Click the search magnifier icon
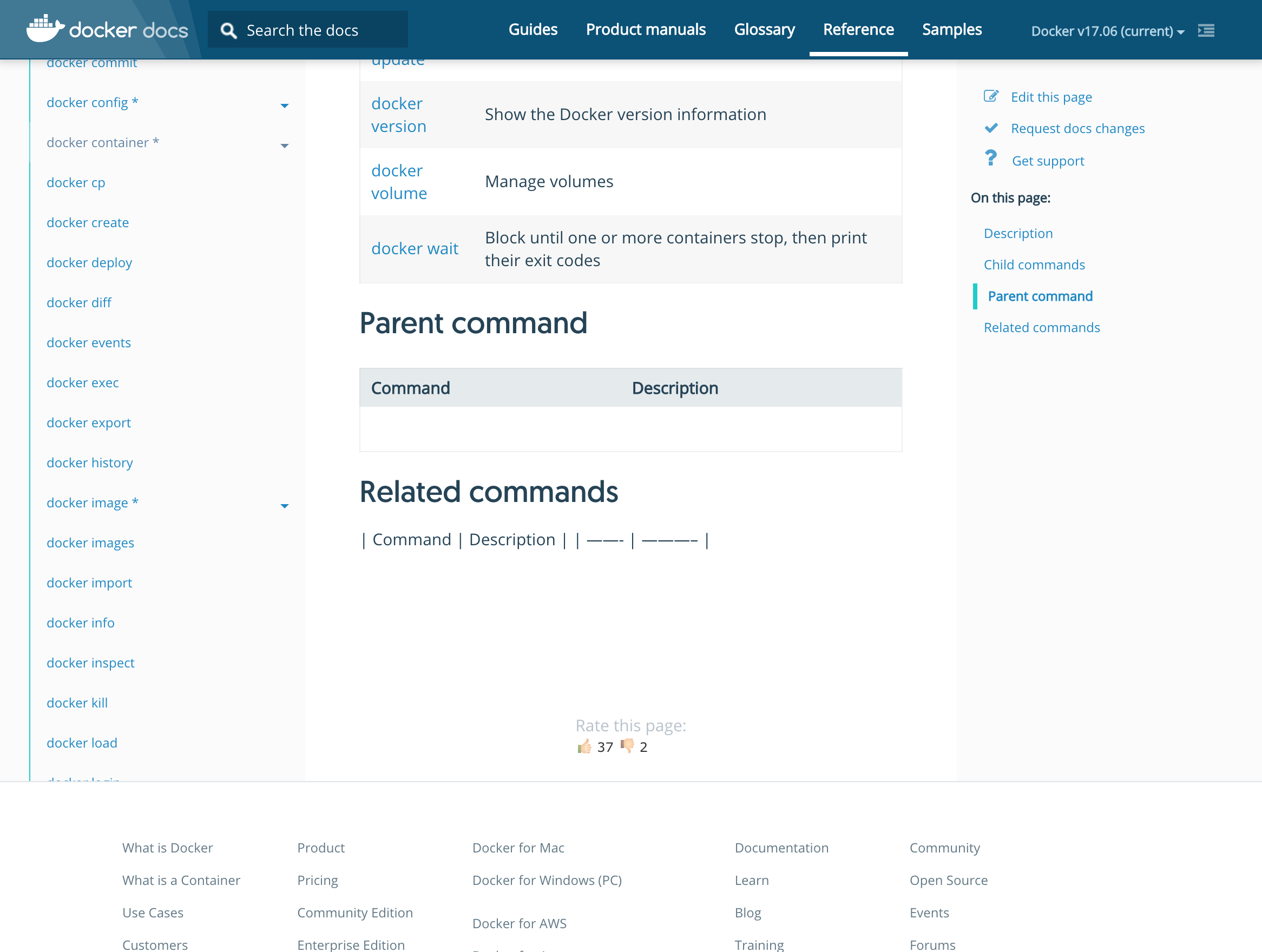1262x952 pixels. pos(228,30)
